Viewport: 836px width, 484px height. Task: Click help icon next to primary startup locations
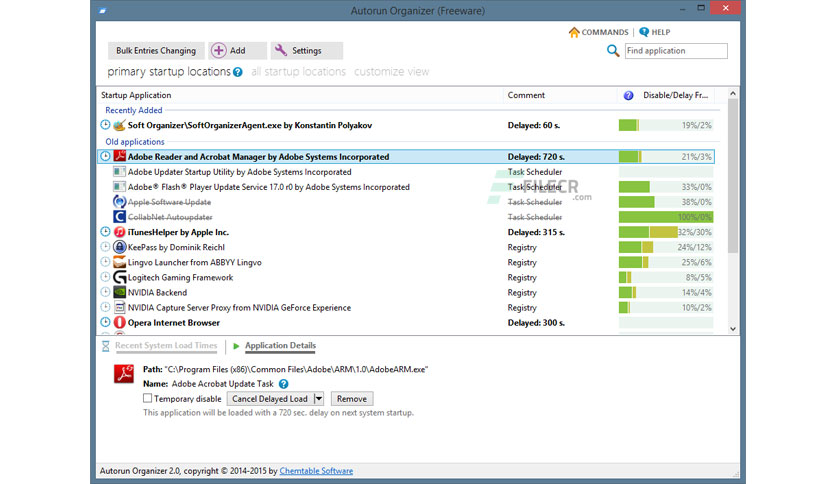(238, 72)
